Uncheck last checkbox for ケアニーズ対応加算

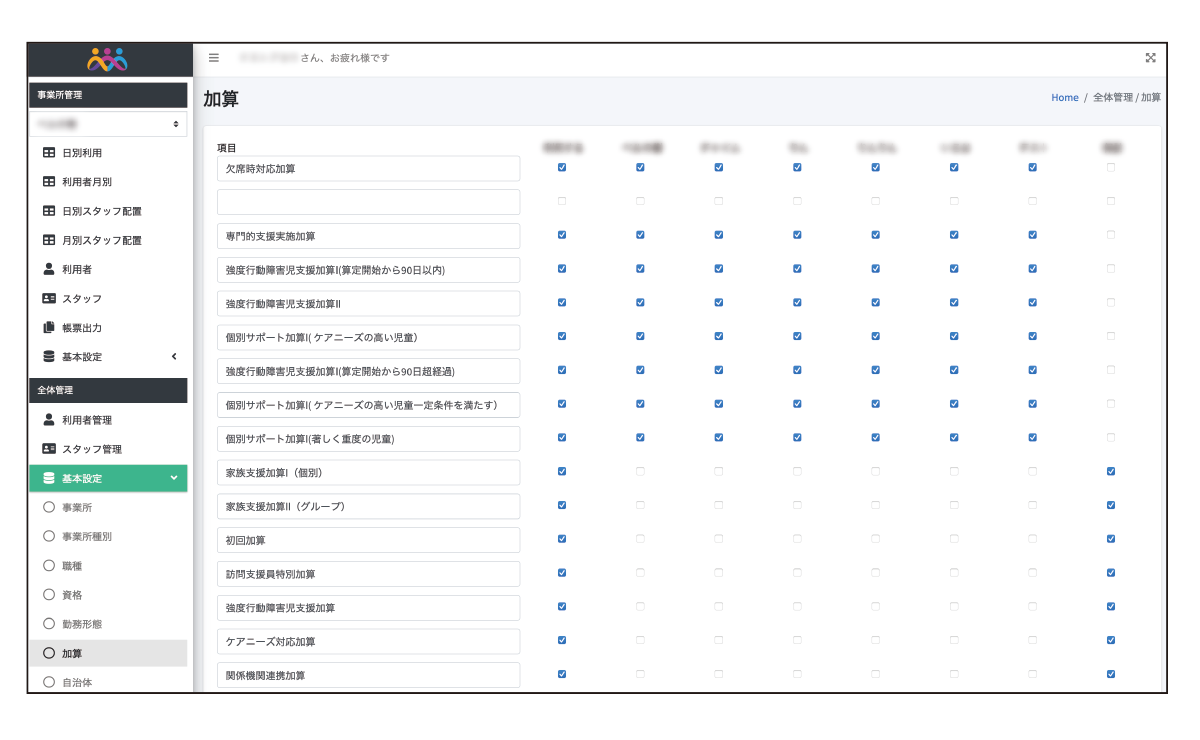click(1111, 640)
